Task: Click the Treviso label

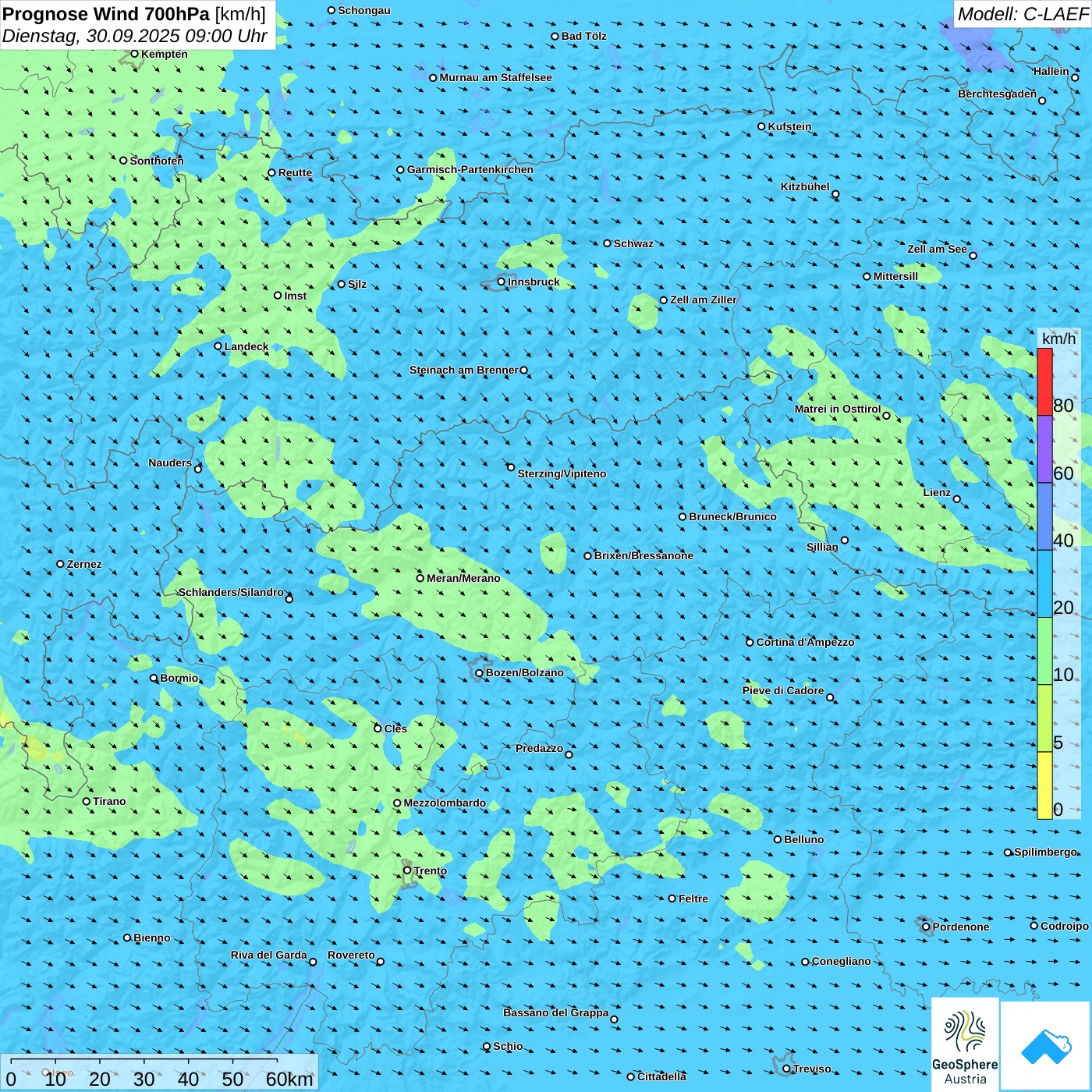Action: (x=811, y=1069)
